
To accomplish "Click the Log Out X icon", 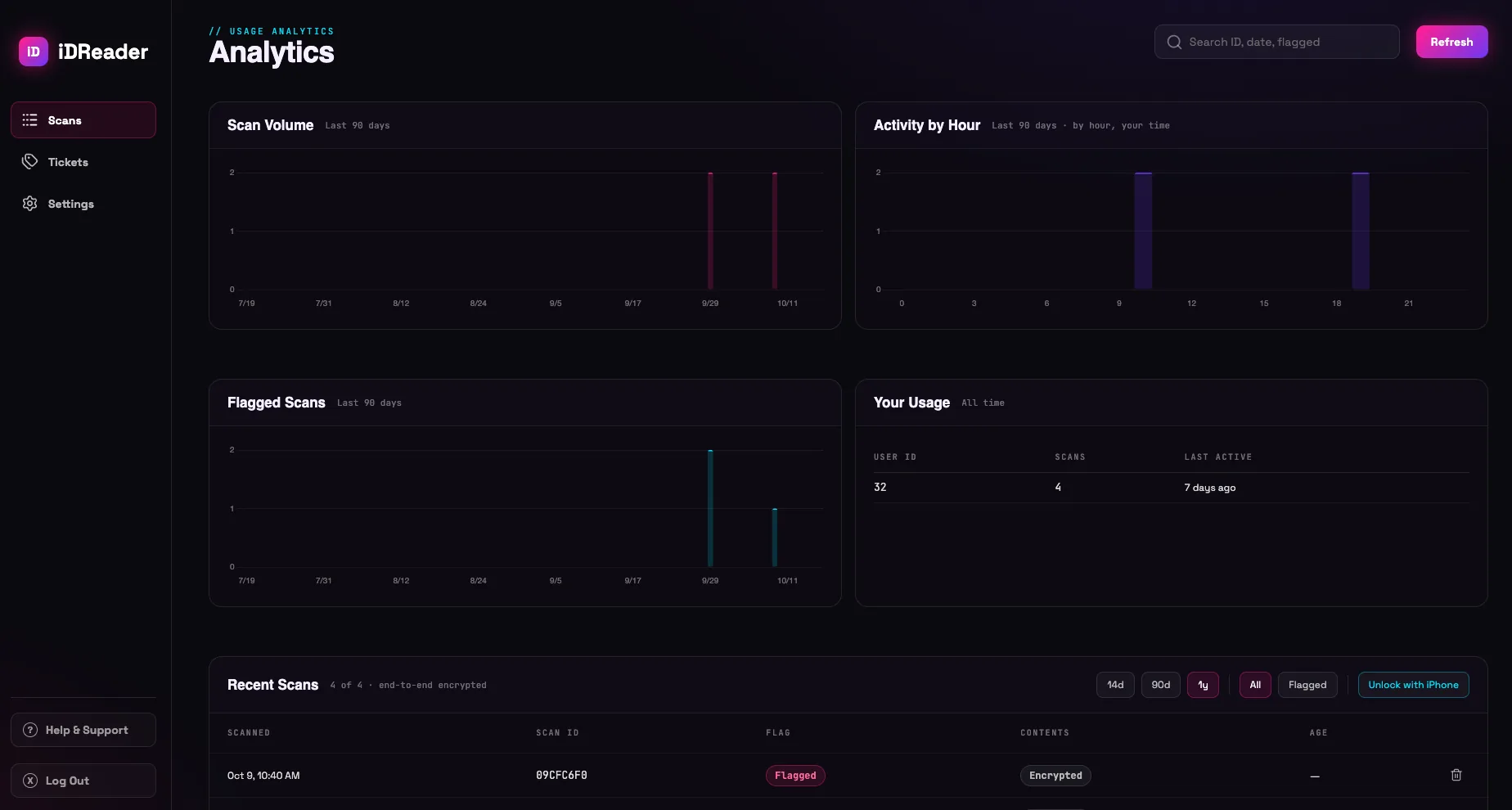I will (30, 781).
